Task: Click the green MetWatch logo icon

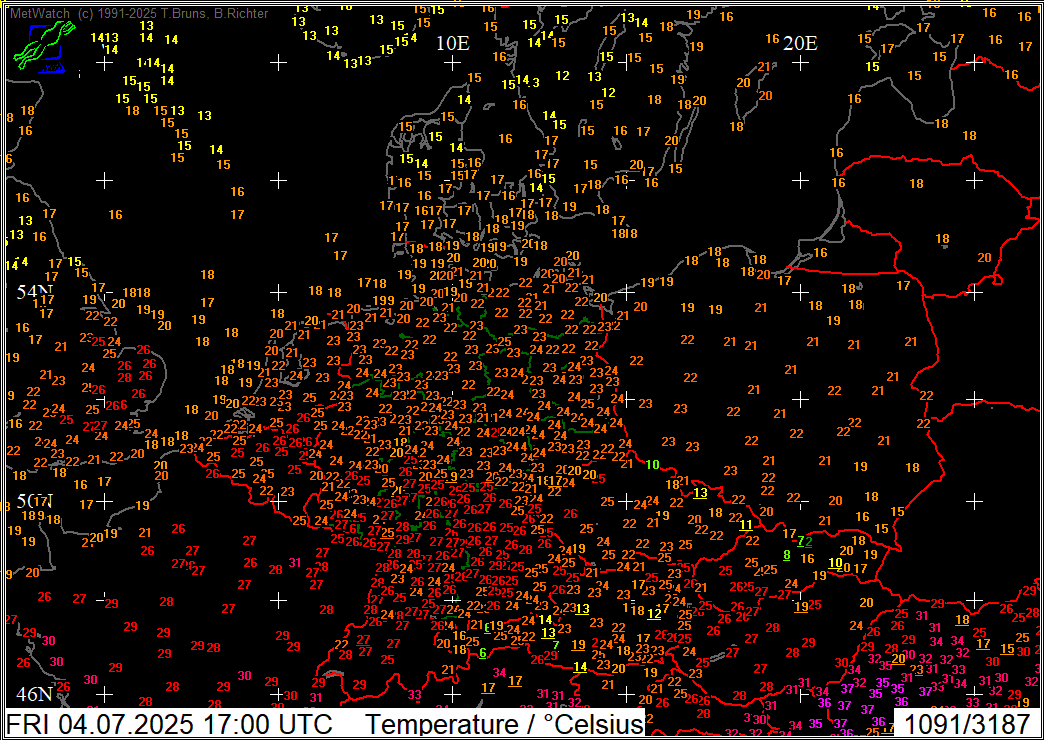Action: [x=45, y=47]
